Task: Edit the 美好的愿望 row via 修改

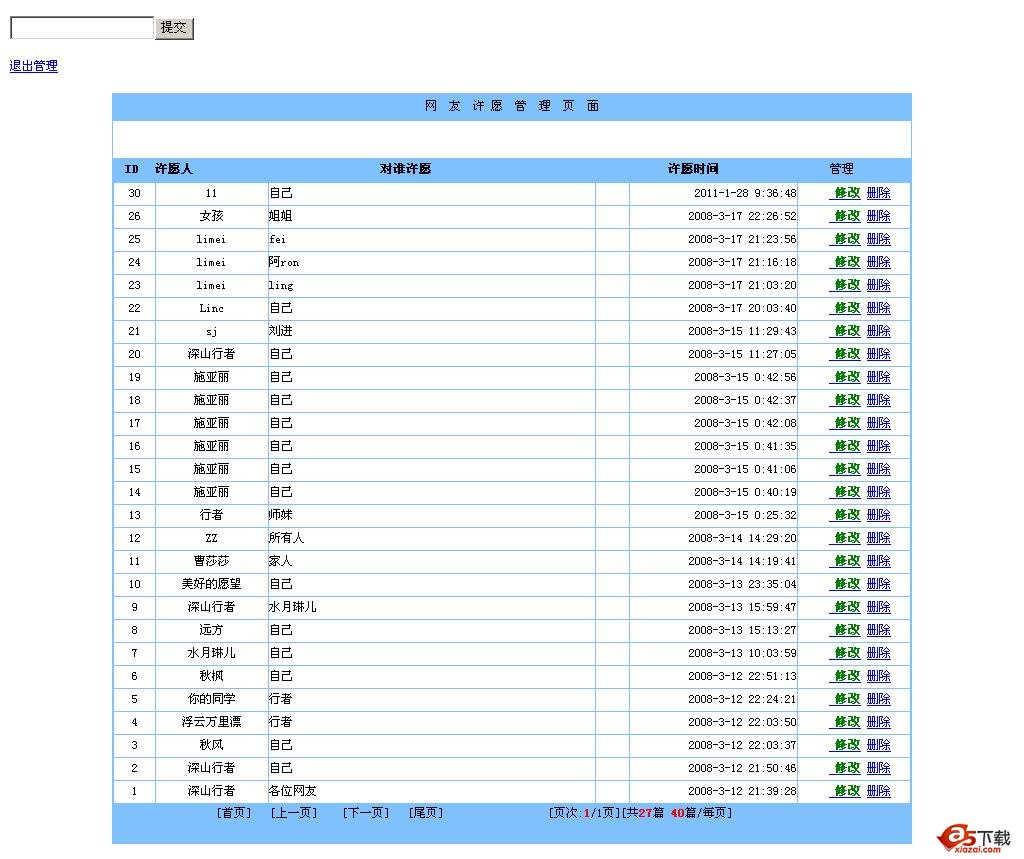Action: click(847, 583)
